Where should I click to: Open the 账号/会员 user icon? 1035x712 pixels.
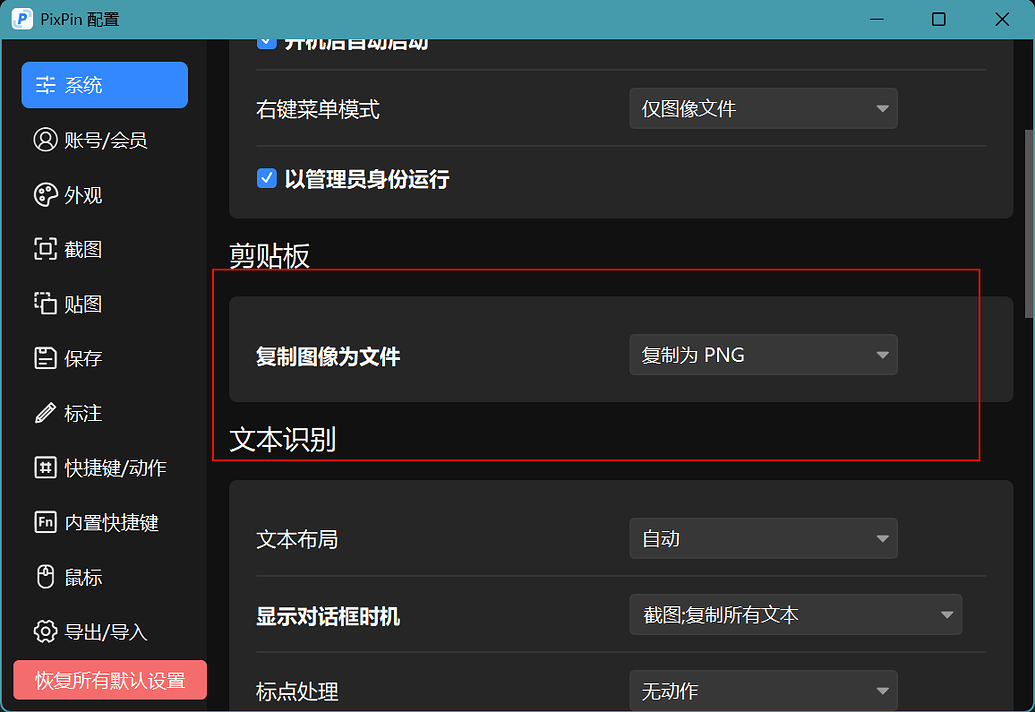click(46, 140)
